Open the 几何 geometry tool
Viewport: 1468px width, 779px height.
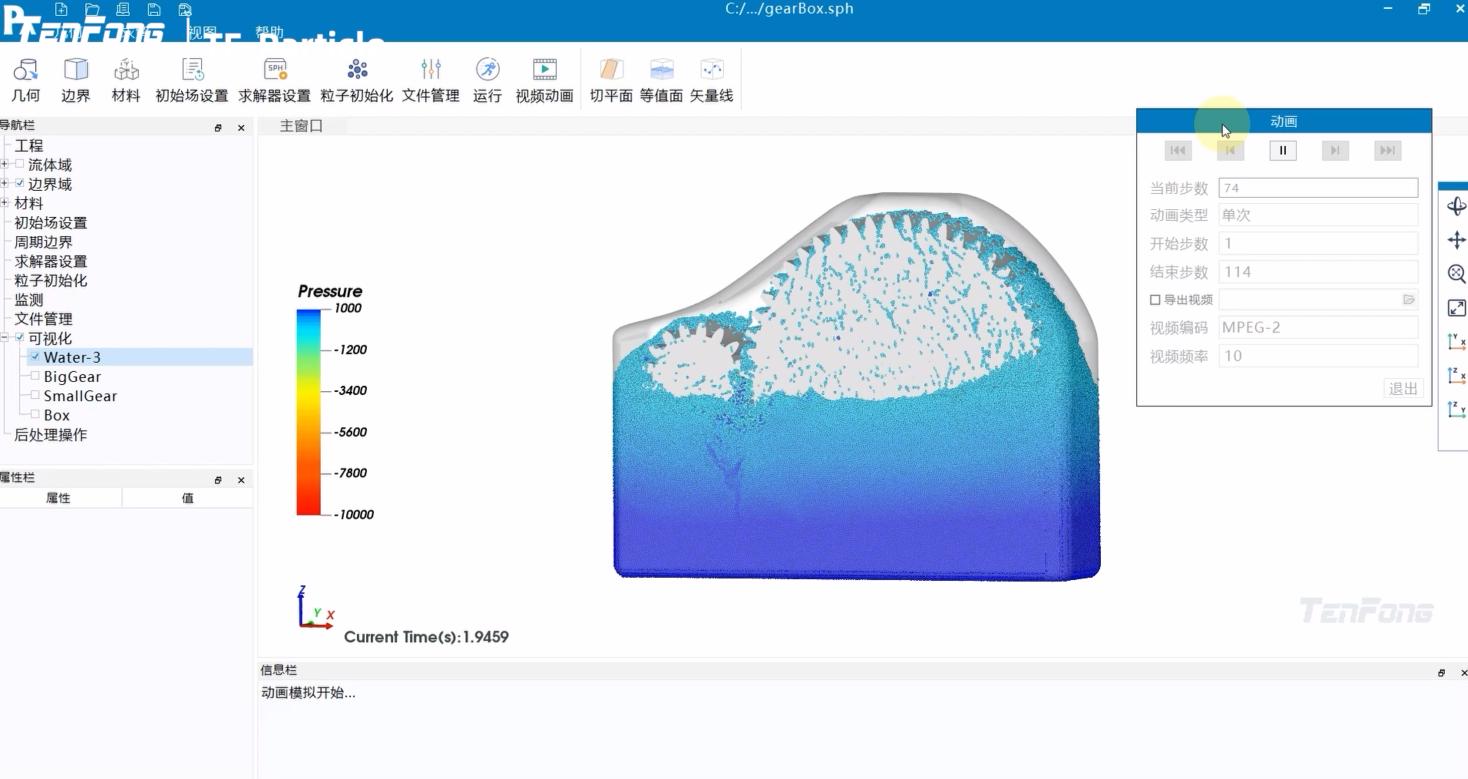point(25,80)
